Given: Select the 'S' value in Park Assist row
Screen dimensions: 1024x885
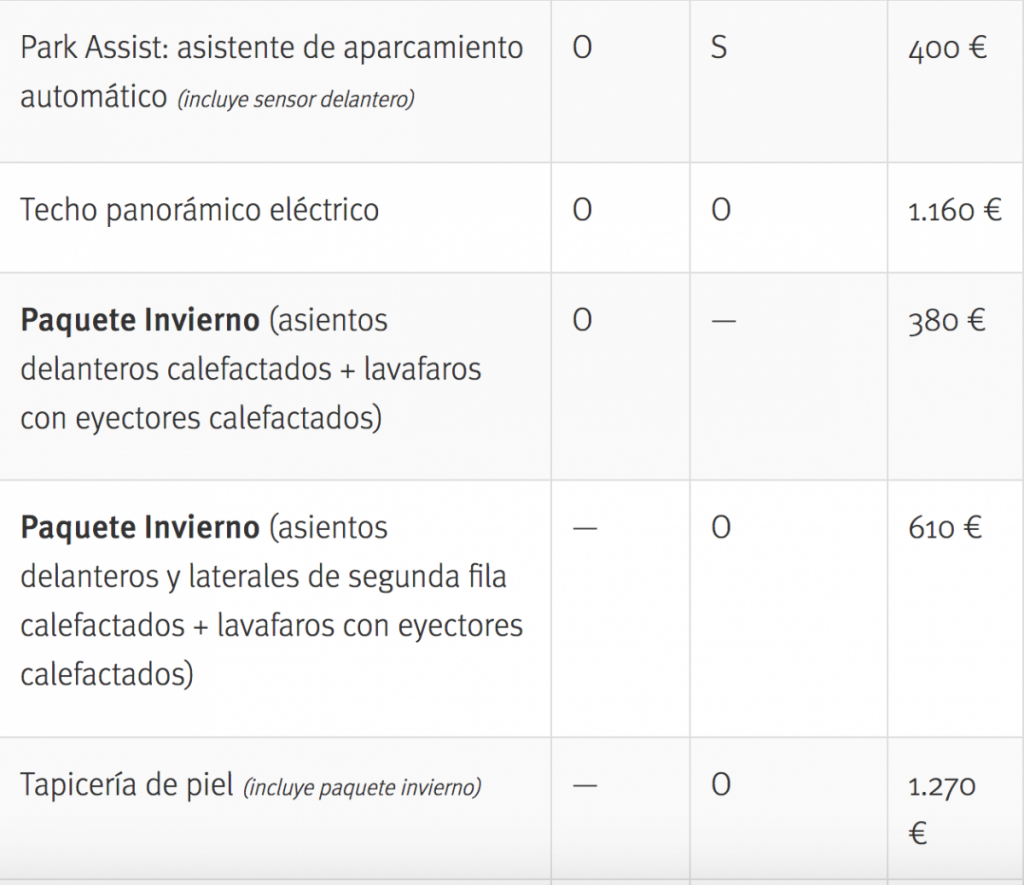Looking at the screenshot, I should click(x=718, y=49).
